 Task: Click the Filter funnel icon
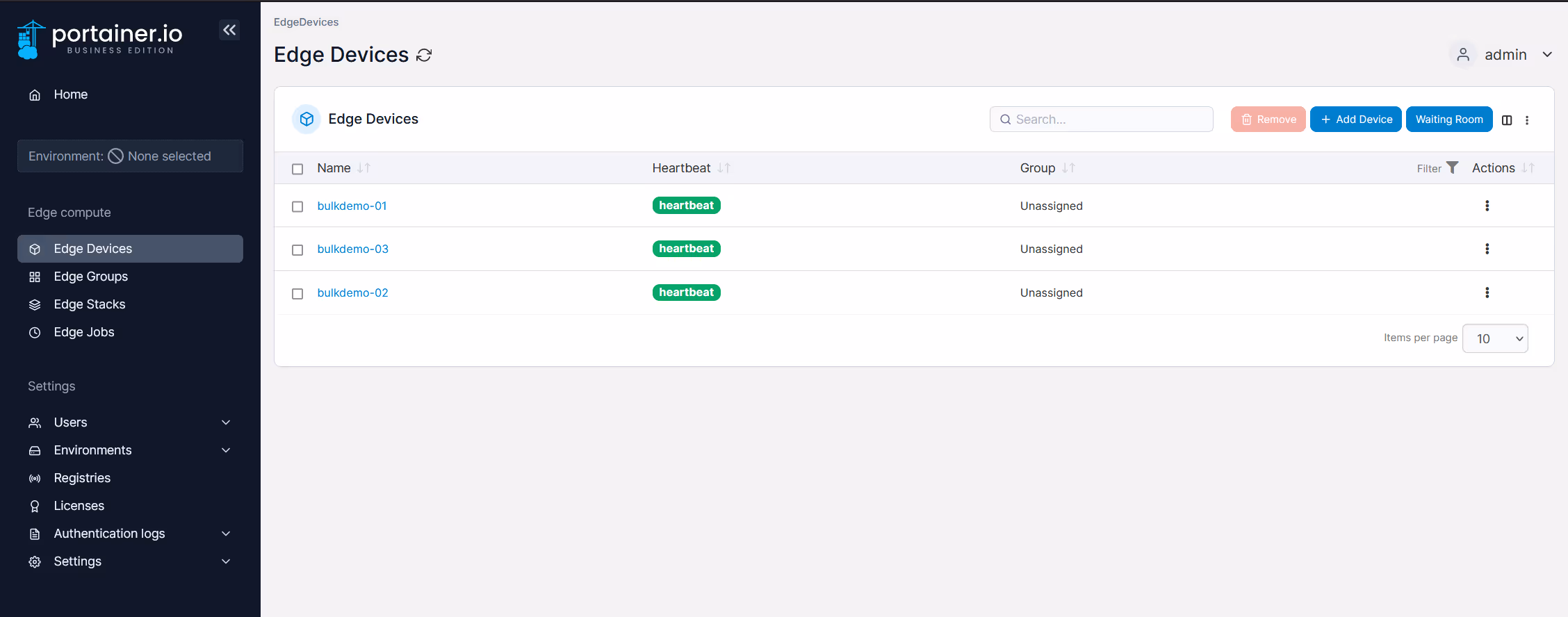pyautogui.click(x=1452, y=167)
